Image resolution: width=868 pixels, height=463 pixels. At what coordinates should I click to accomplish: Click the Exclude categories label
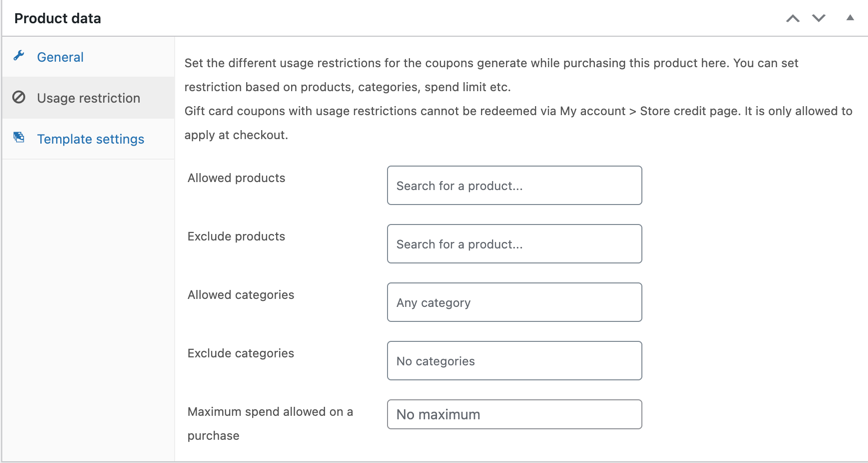[241, 353]
